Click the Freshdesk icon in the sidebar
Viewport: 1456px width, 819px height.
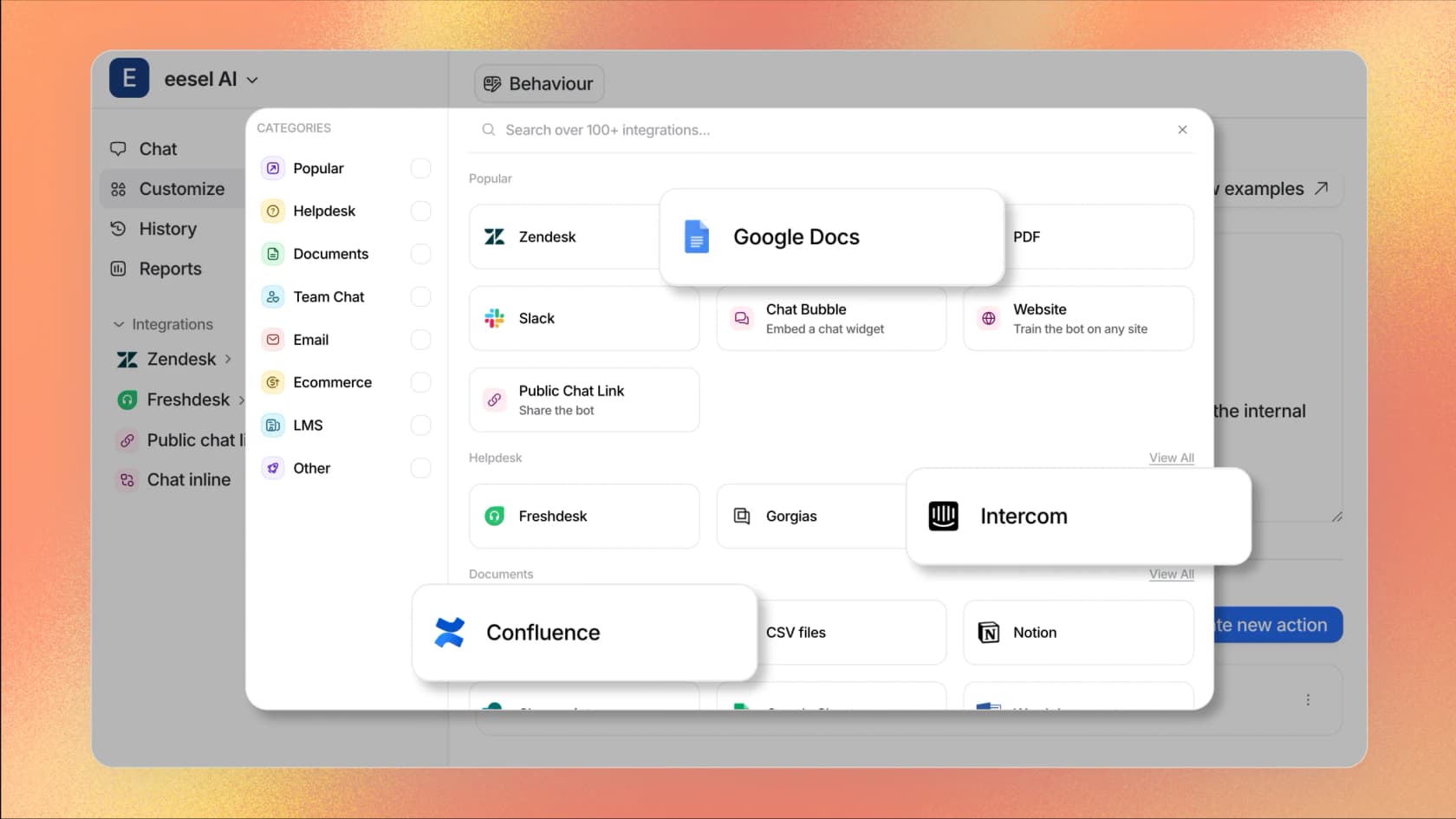[x=127, y=400]
